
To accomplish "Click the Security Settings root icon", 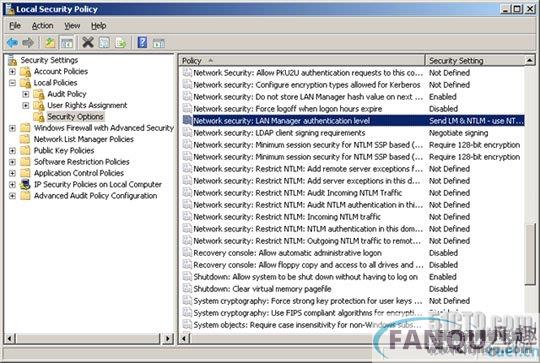I will [12, 60].
